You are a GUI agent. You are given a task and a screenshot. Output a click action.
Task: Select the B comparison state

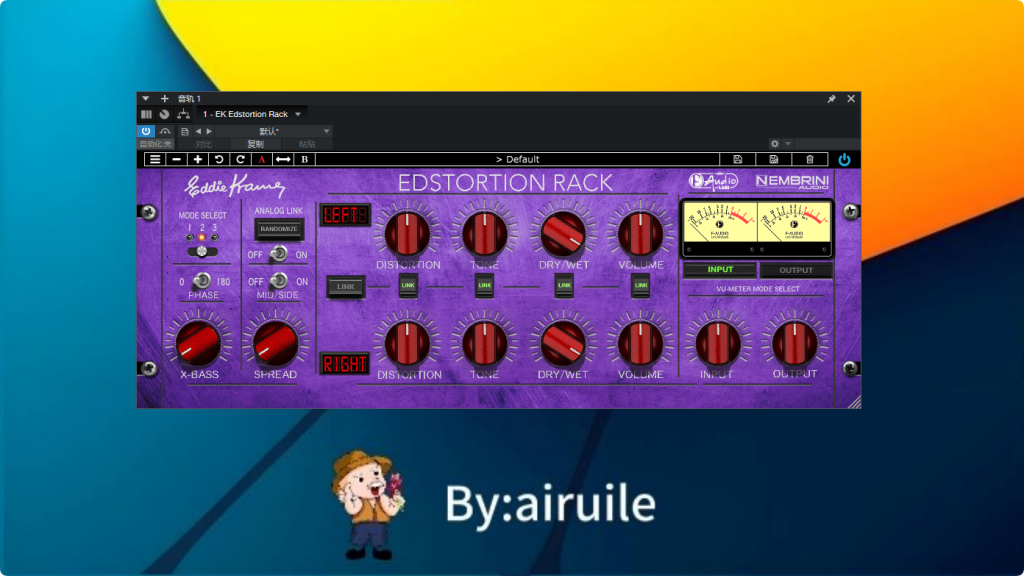[304, 159]
